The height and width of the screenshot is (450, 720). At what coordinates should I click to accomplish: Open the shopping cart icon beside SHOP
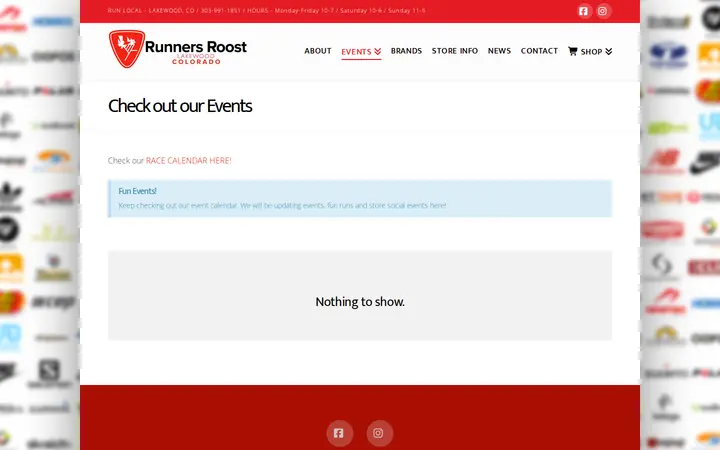pyautogui.click(x=572, y=51)
